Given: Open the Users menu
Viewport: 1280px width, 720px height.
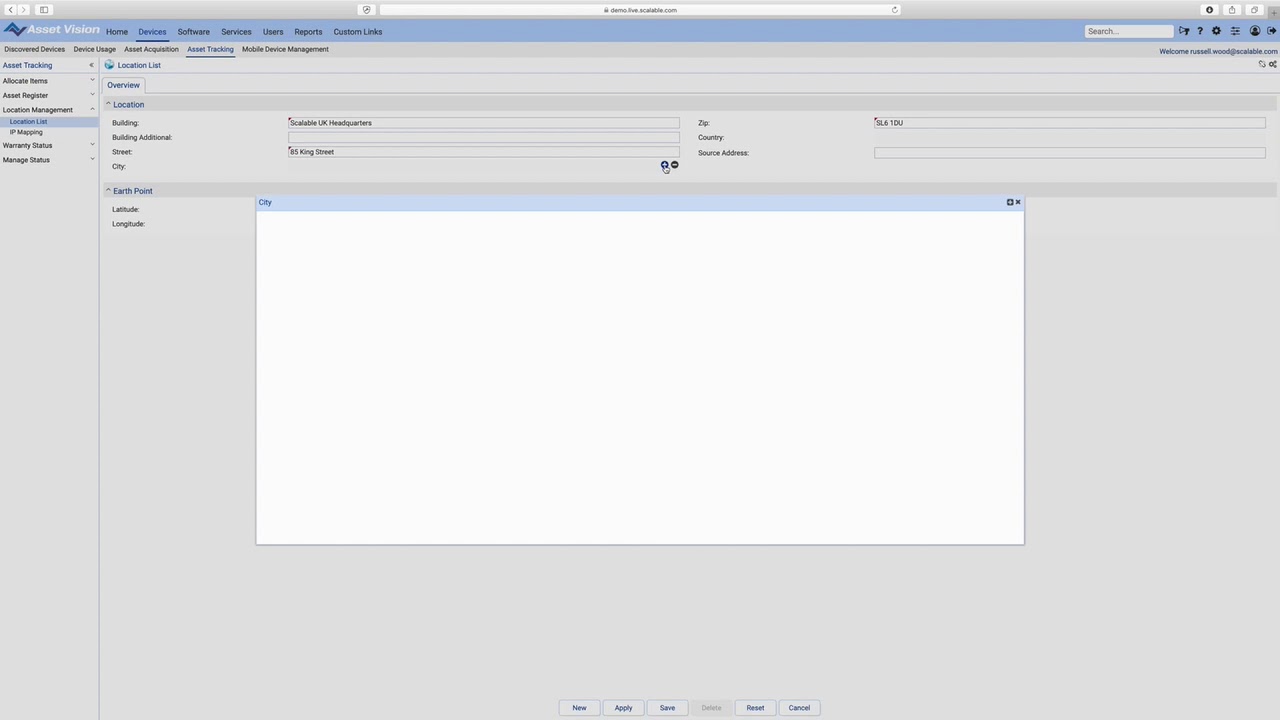Looking at the screenshot, I should pyautogui.click(x=273, y=32).
